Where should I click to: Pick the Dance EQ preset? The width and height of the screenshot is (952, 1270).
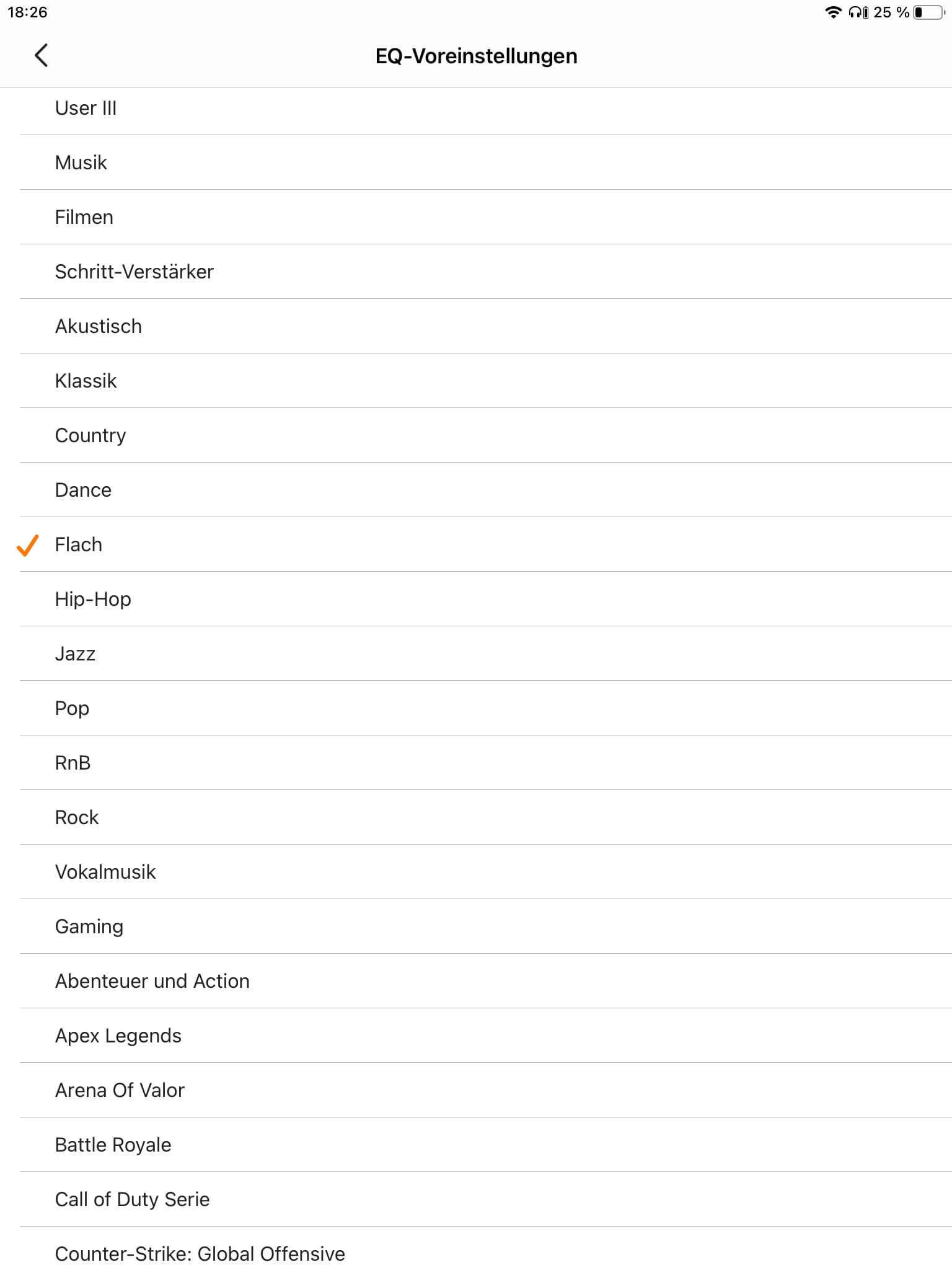tap(83, 490)
